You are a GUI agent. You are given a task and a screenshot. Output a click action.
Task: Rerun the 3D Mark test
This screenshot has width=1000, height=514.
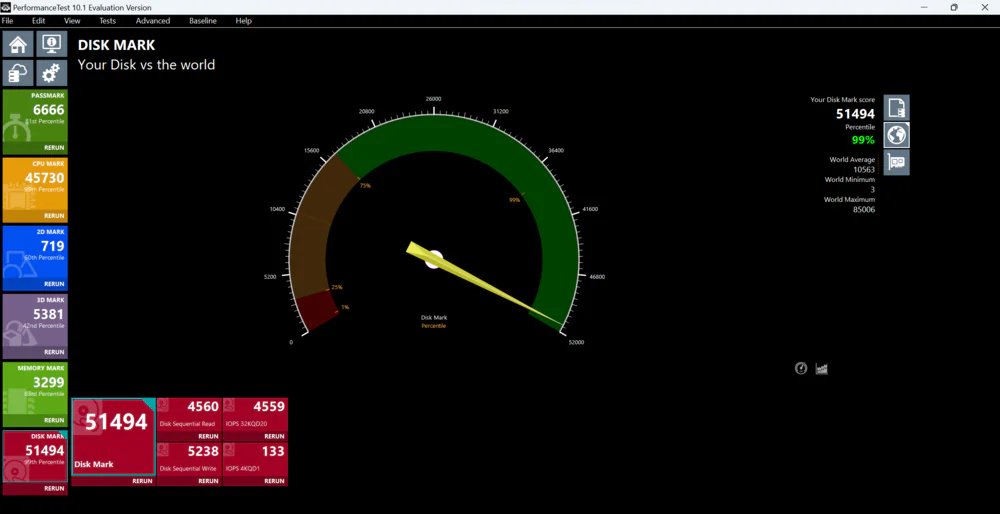coord(54,353)
